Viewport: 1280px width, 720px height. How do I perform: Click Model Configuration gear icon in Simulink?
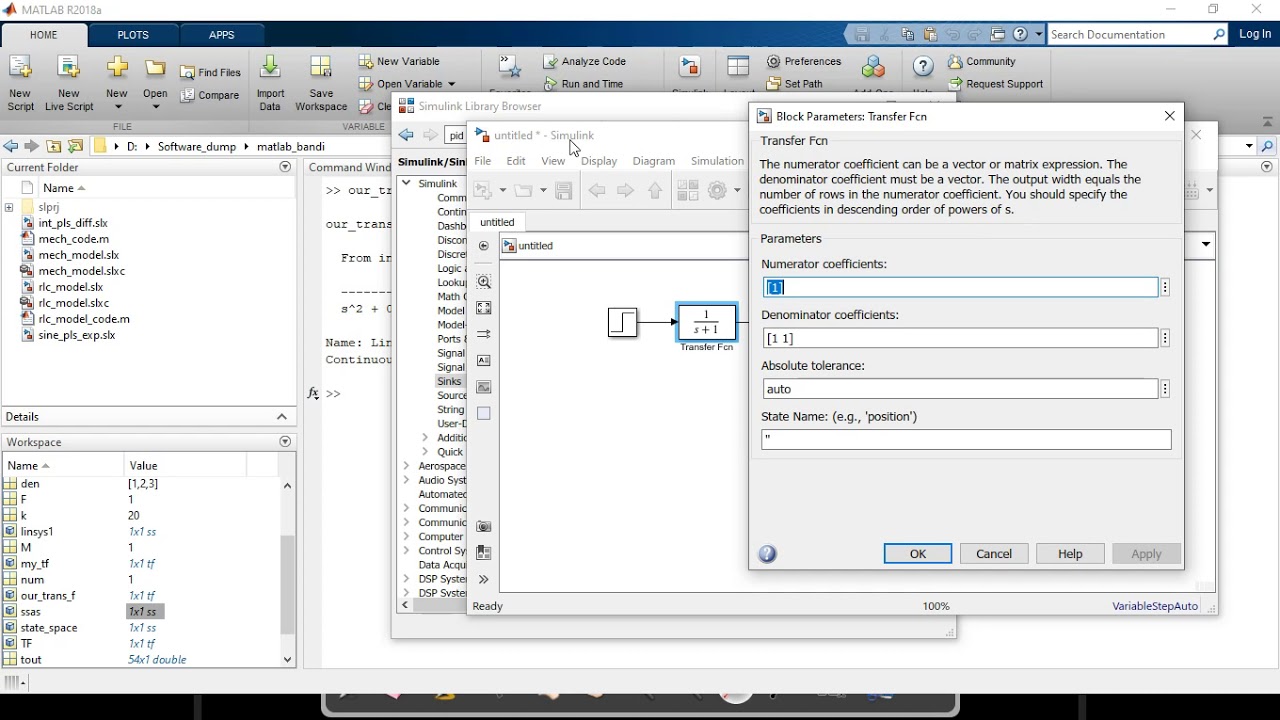click(x=717, y=190)
